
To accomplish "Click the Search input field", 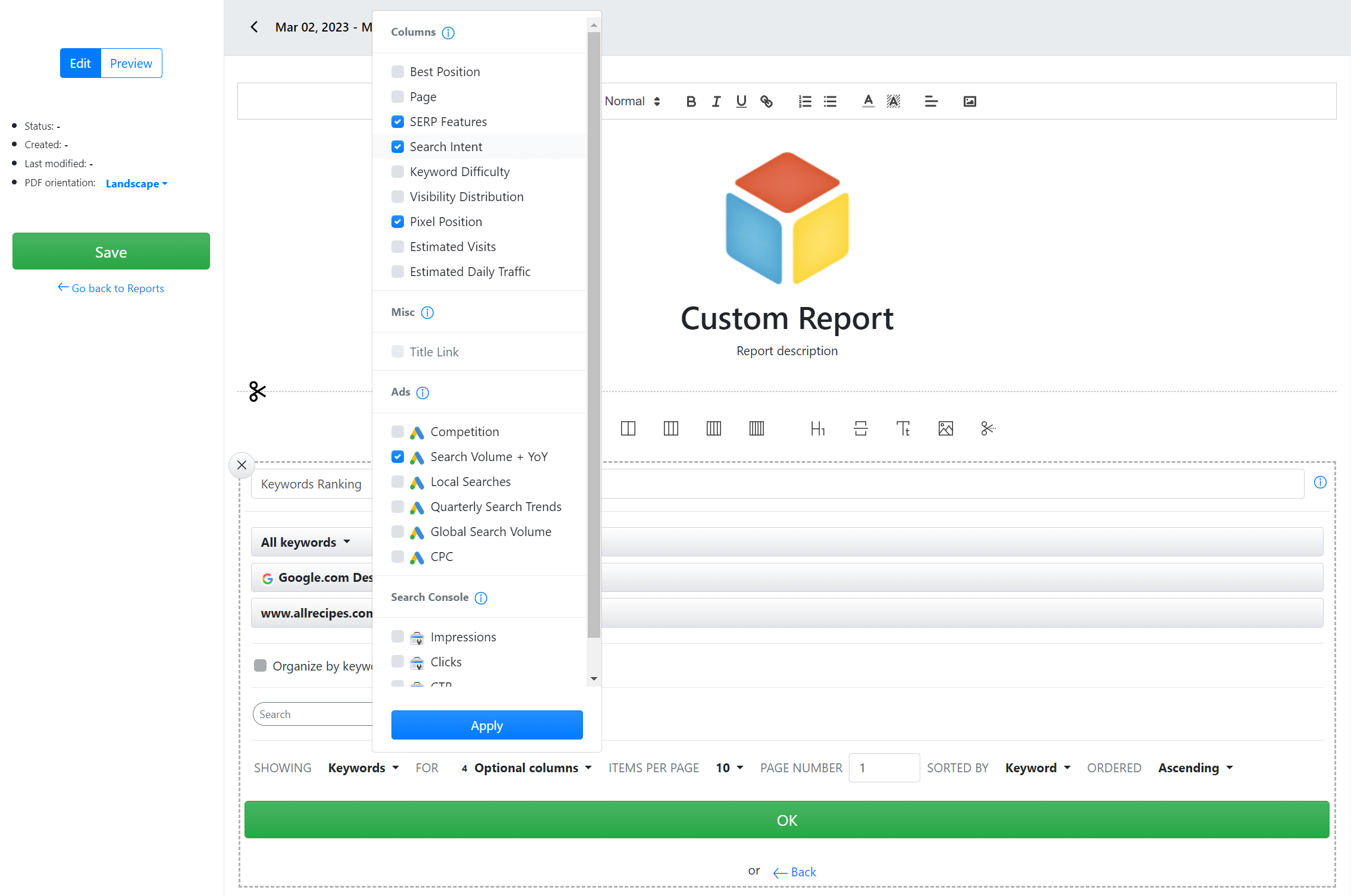I will [317, 714].
